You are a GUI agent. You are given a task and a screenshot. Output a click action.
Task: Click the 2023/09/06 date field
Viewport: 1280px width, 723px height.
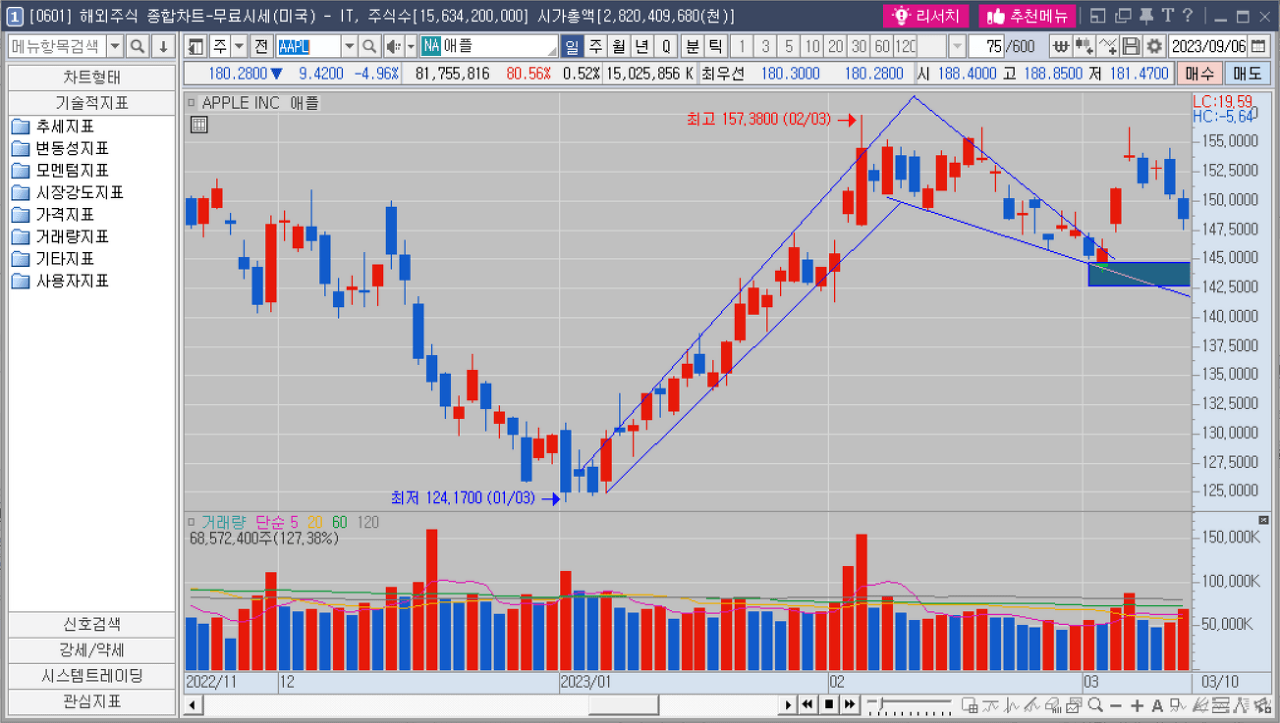(x=1208, y=47)
